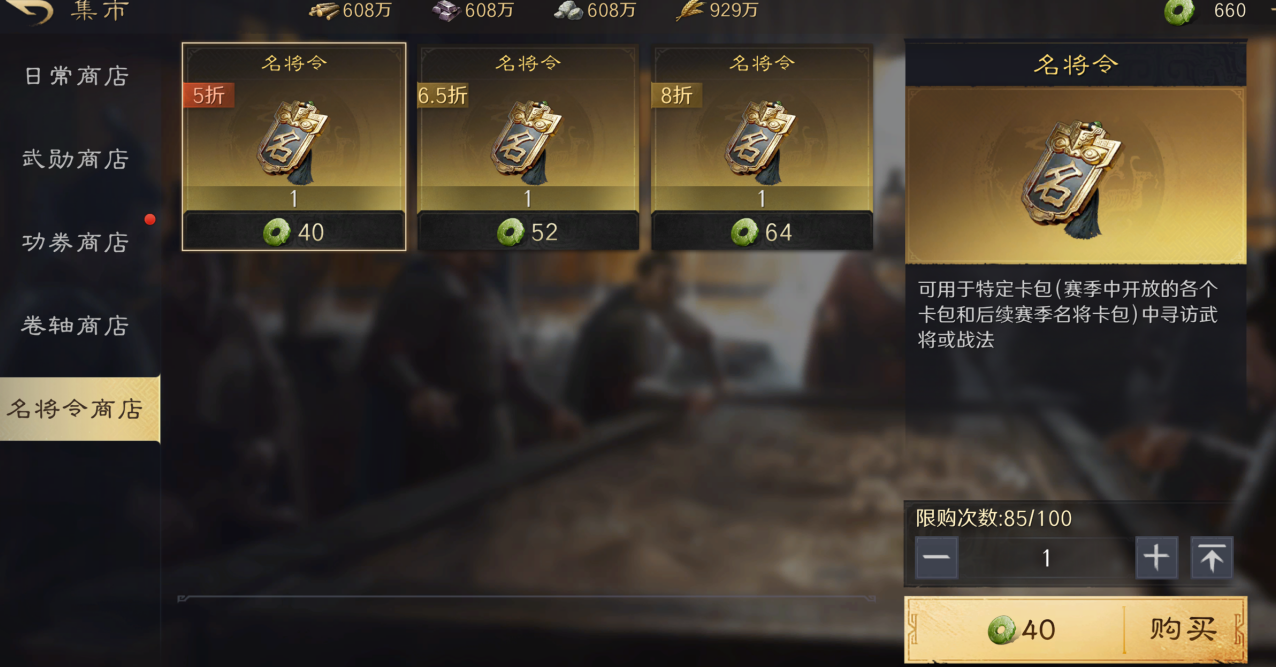1276x667 pixels.
Task: Tap the grain resource icon showing 929万
Action: coord(690,11)
